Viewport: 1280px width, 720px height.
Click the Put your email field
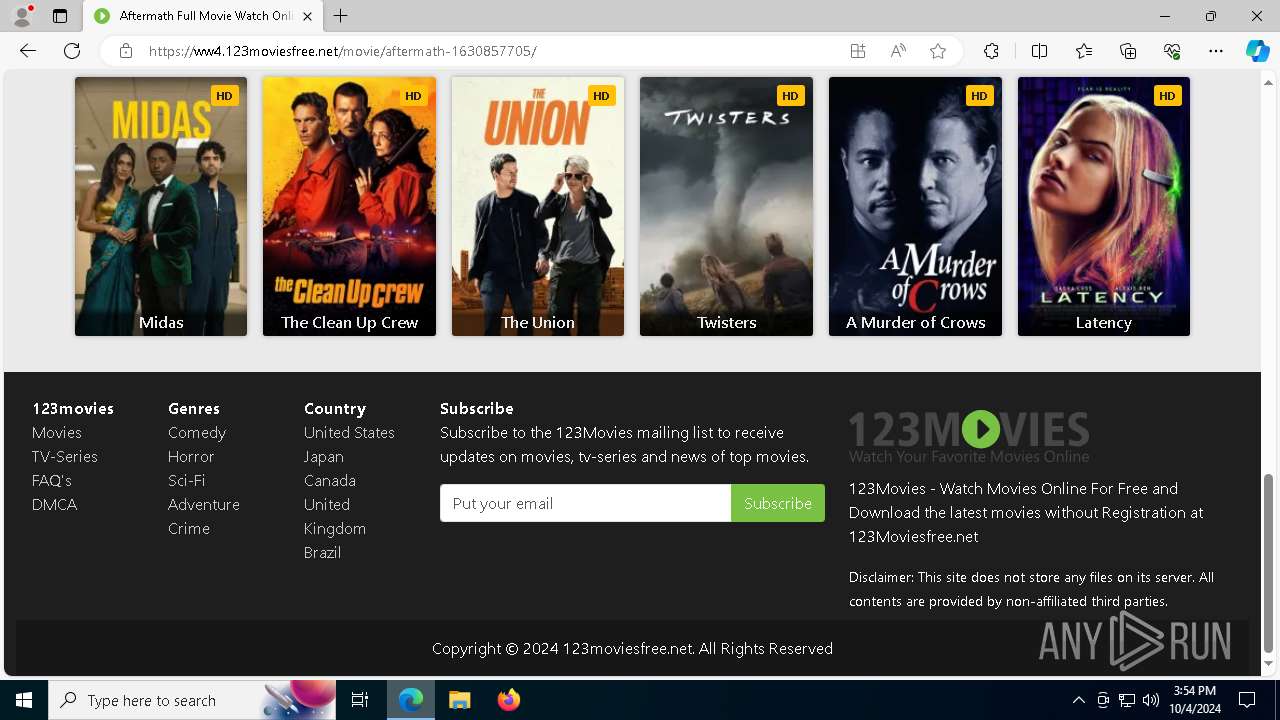tap(585, 503)
